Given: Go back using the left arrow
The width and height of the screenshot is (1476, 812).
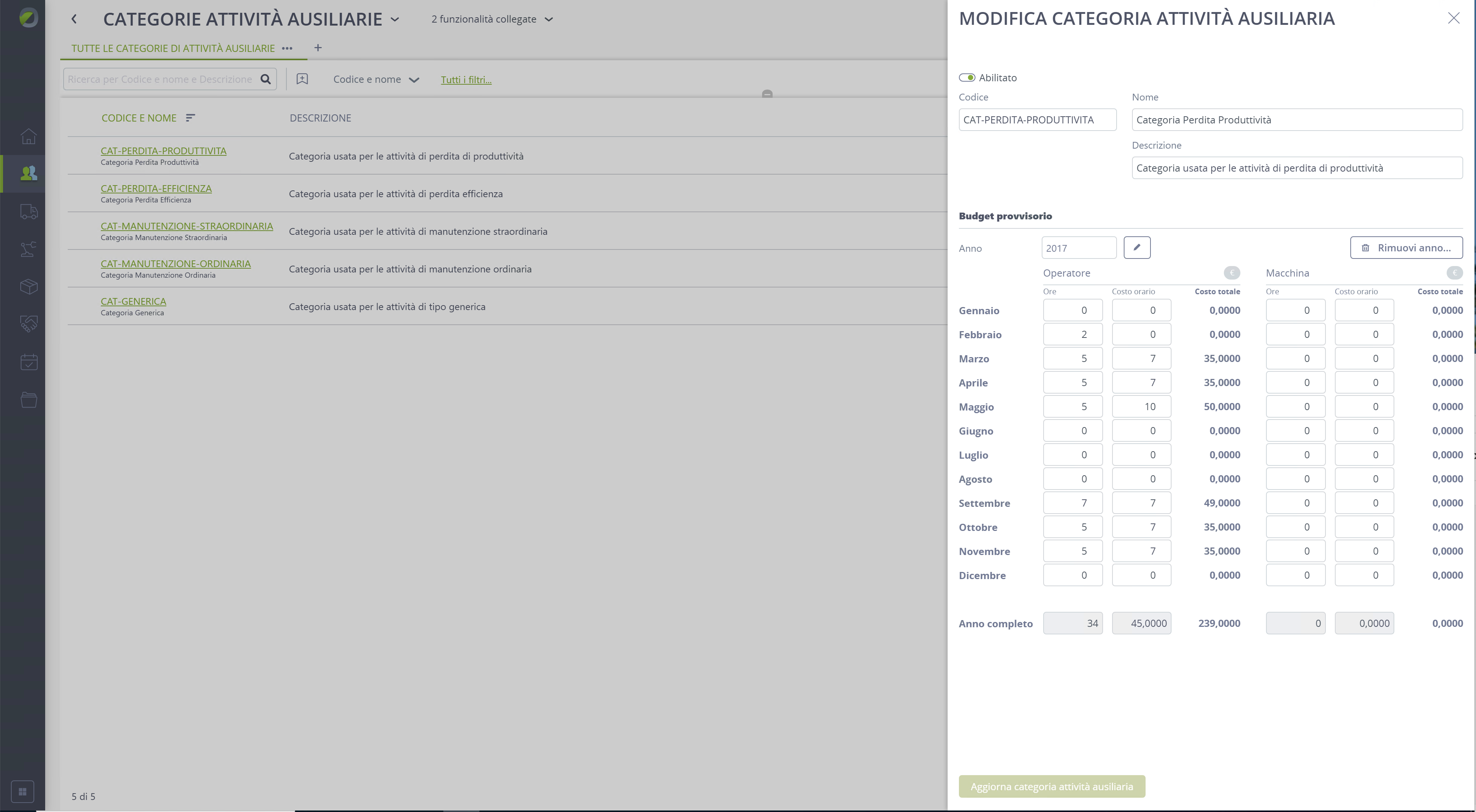Looking at the screenshot, I should pos(74,19).
